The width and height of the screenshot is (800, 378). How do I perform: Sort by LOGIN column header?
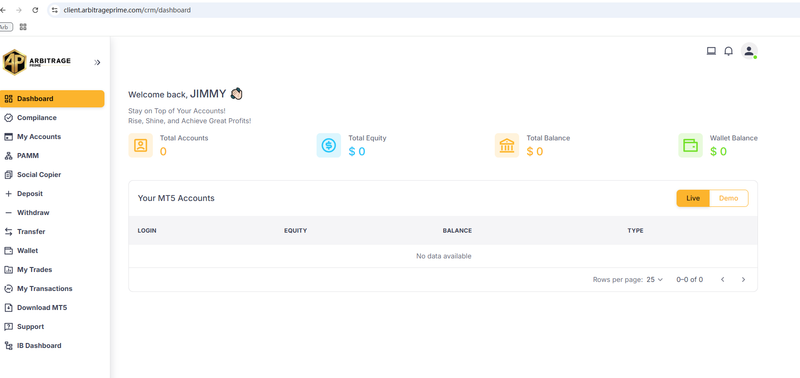click(x=147, y=231)
